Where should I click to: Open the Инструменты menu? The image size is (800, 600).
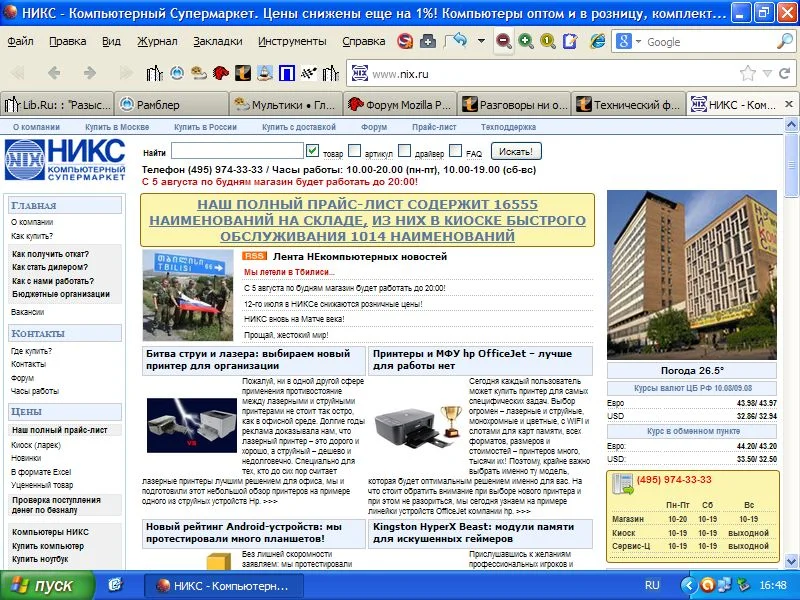[x=292, y=41]
